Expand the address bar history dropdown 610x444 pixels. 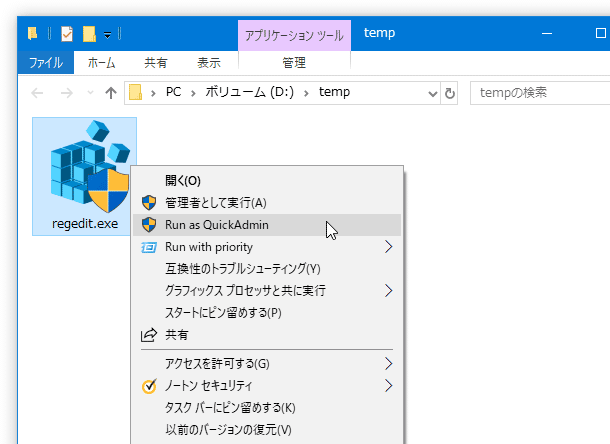coord(432,93)
